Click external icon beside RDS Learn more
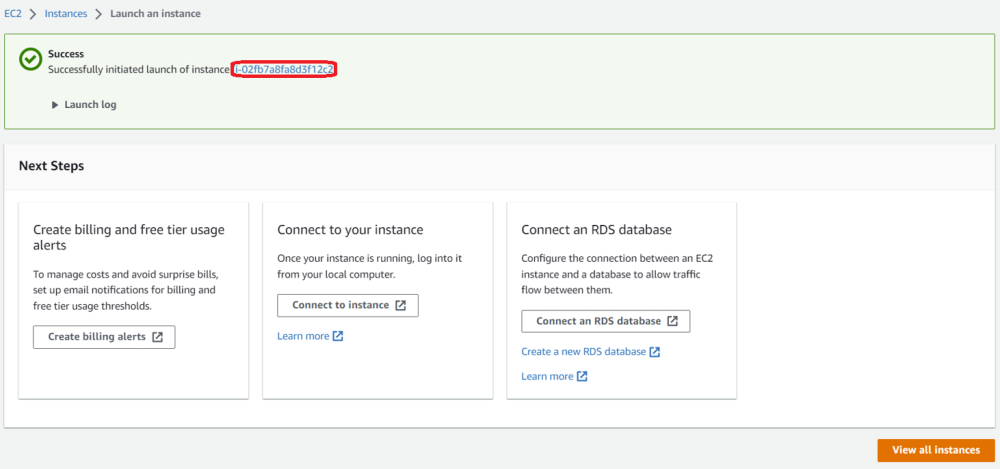Screen dimensions: 1000x469 click(582, 376)
